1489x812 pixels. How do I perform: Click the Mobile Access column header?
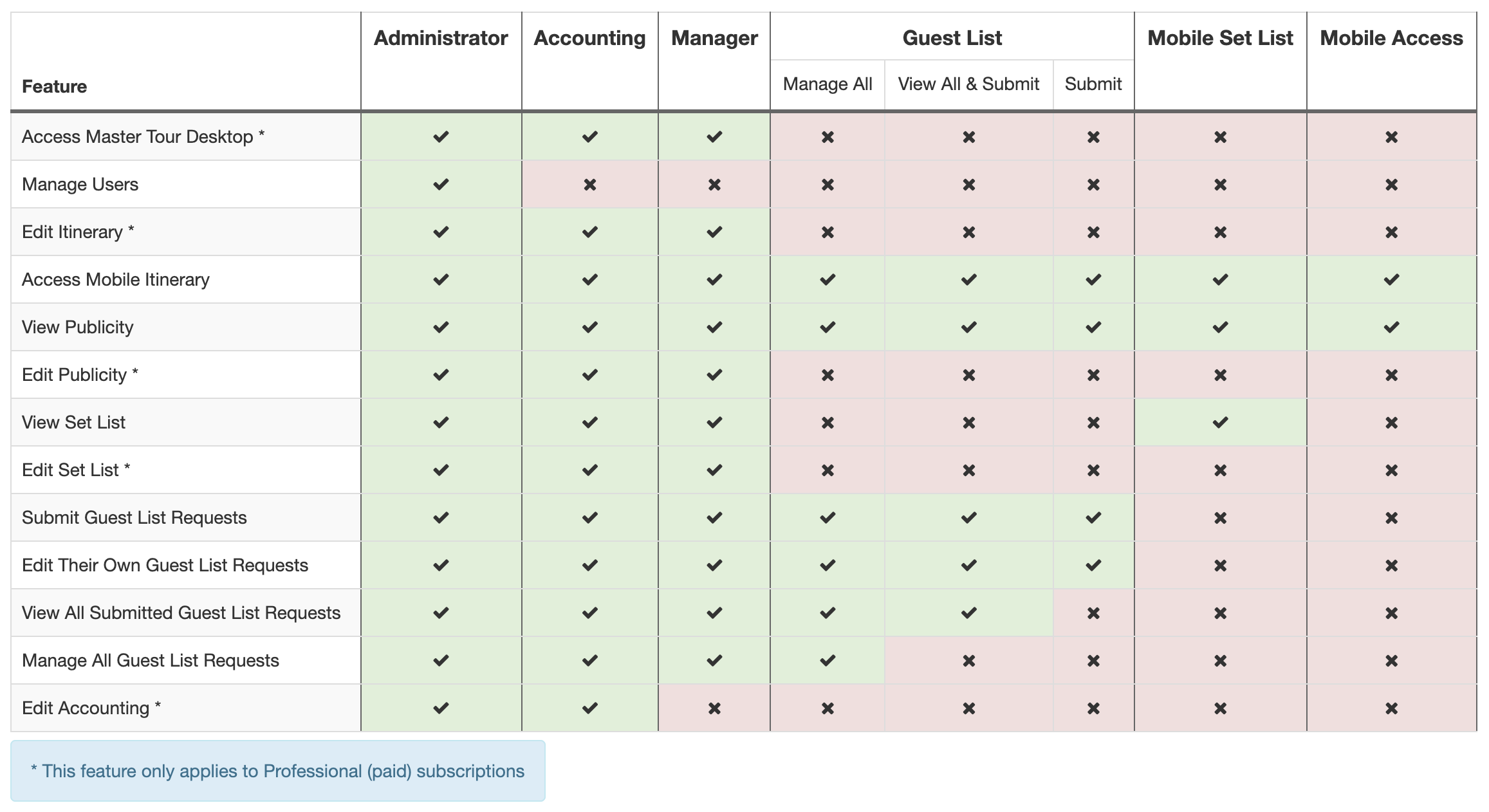point(1391,38)
